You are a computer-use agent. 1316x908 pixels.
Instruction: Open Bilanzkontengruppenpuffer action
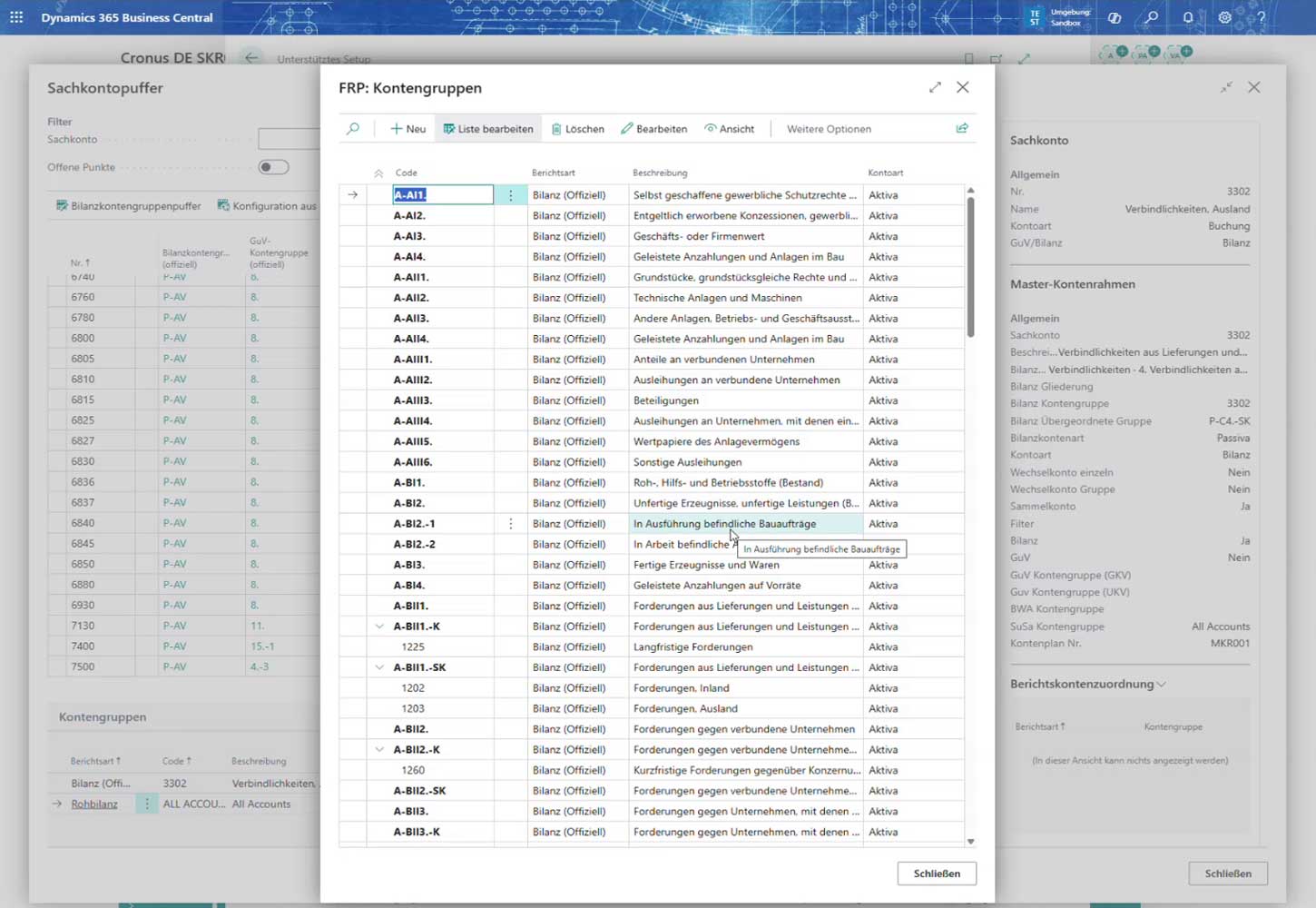tap(128, 206)
